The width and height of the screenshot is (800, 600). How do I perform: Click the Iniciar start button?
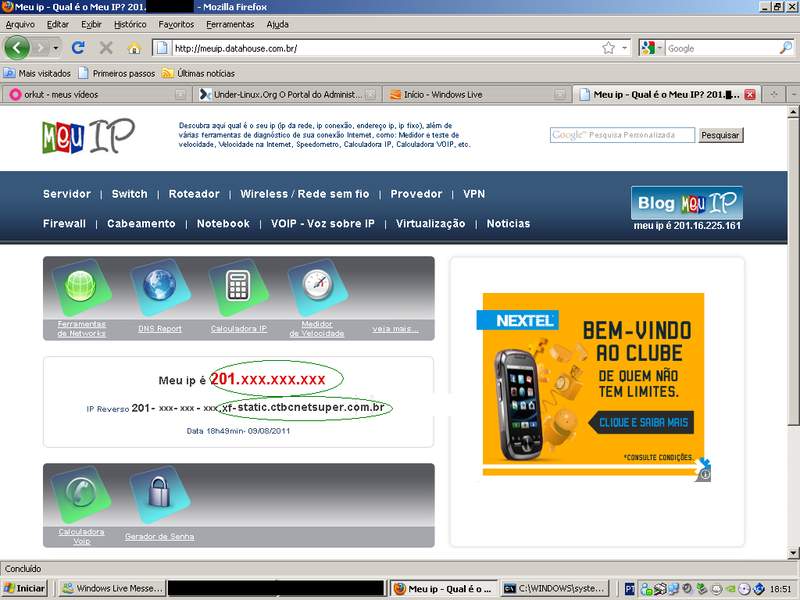coord(24,588)
